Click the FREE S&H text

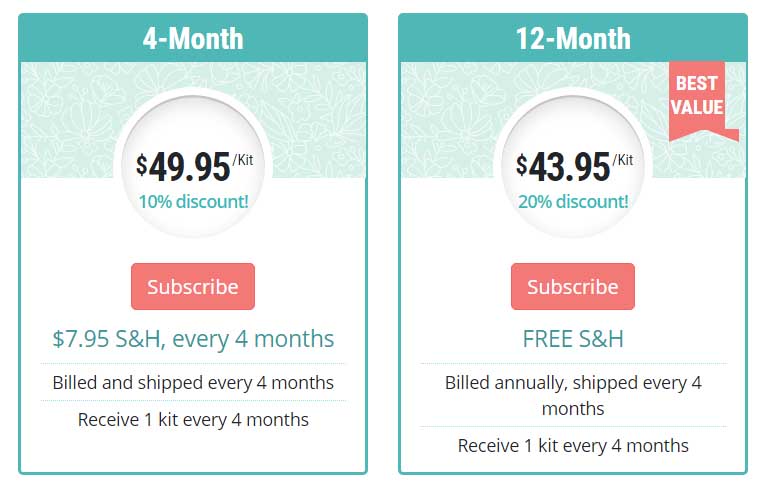(573, 339)
